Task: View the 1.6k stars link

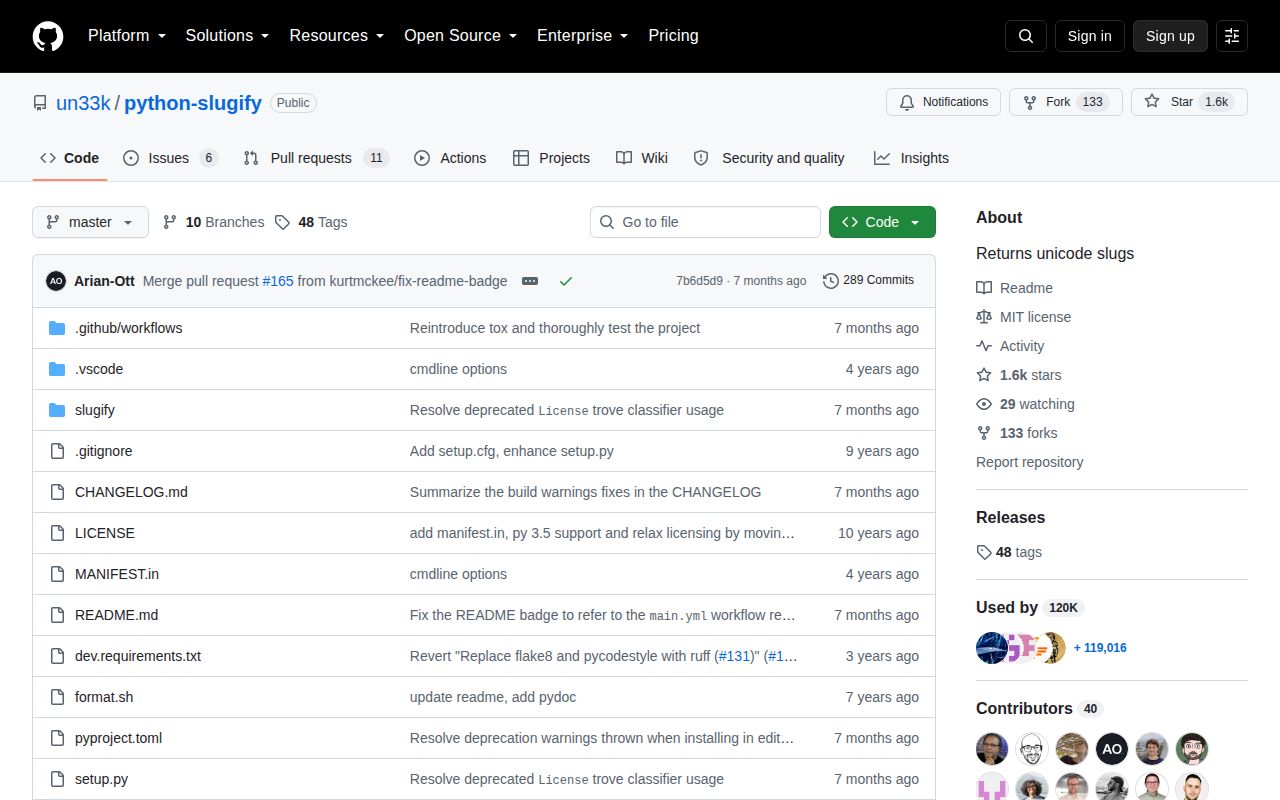Action: click(x=1019, y=375)
